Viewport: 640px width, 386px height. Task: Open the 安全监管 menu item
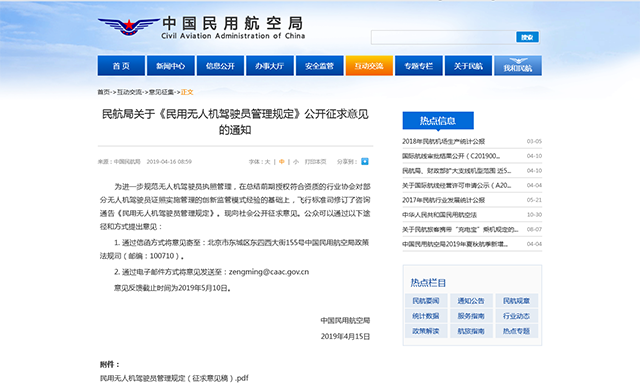pyautogui.click(x=319, y=66)
